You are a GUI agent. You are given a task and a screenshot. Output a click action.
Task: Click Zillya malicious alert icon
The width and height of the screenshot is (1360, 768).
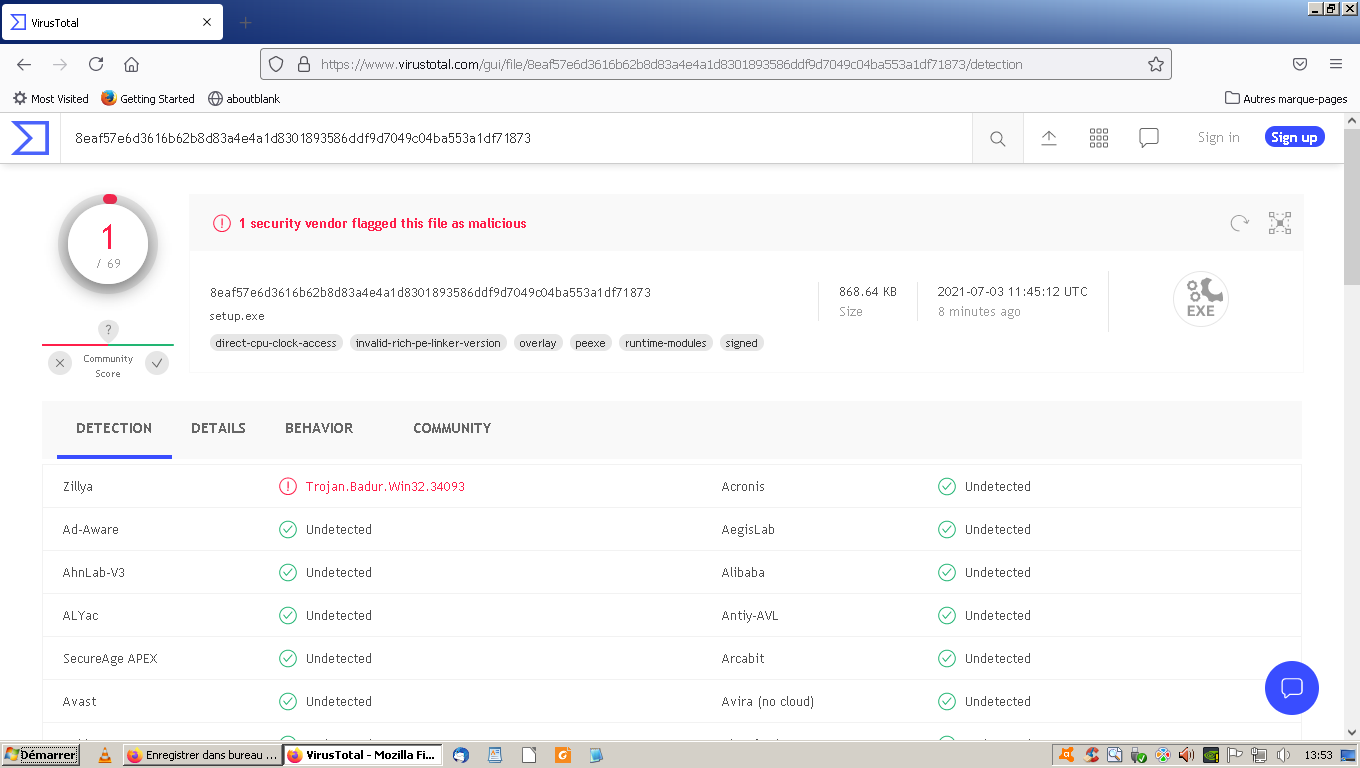(x=288, y=487)
